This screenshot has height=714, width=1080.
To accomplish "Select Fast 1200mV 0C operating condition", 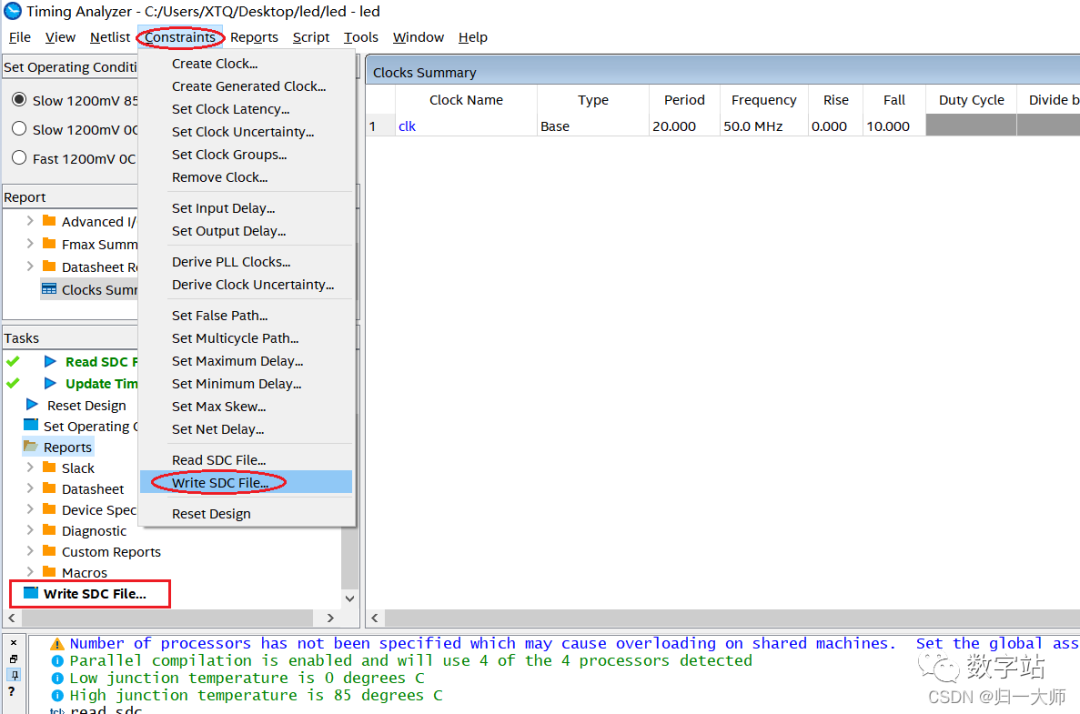I will coord(19,158).
